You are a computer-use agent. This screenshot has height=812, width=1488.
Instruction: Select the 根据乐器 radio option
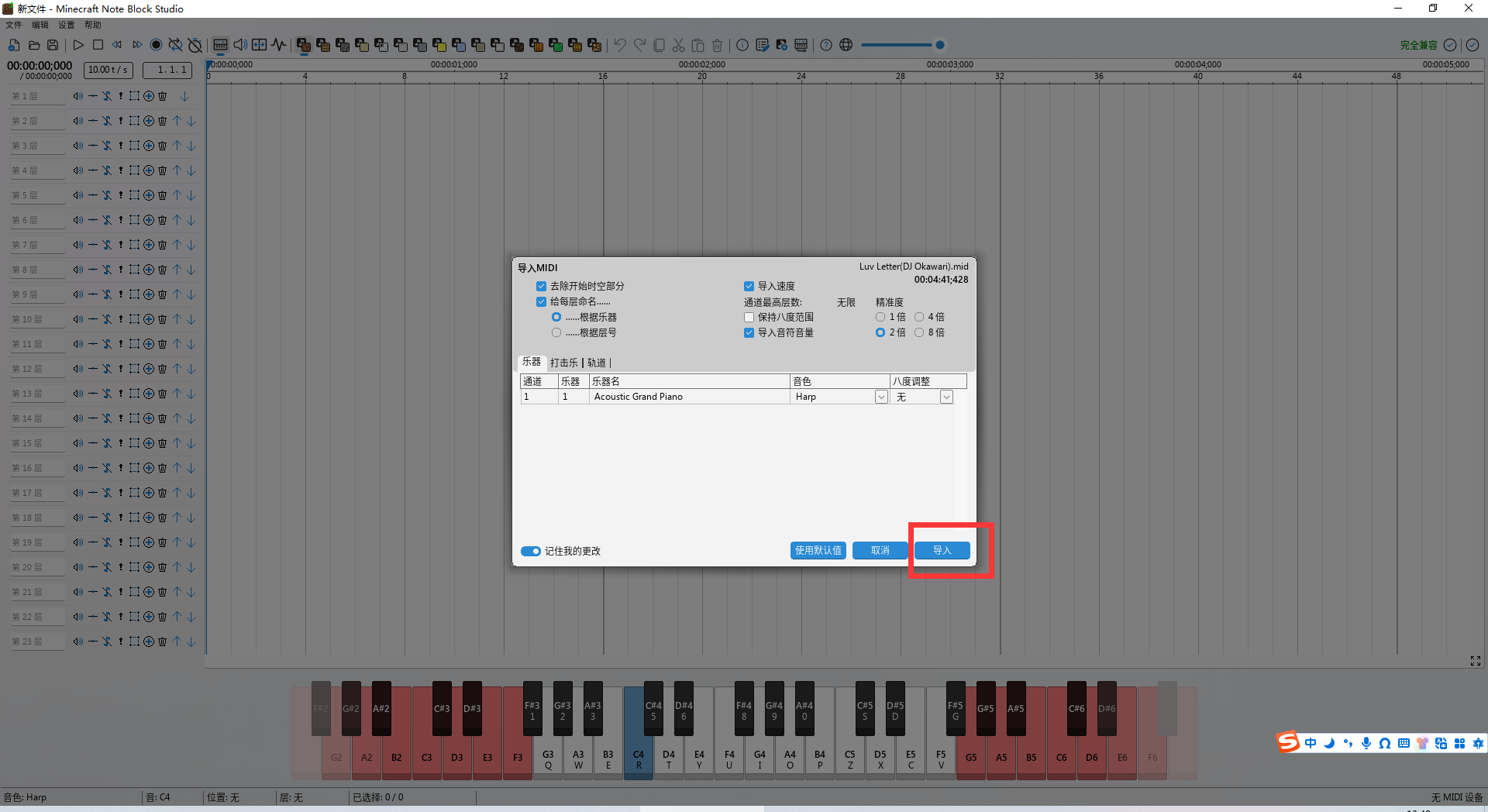(556, 317)
